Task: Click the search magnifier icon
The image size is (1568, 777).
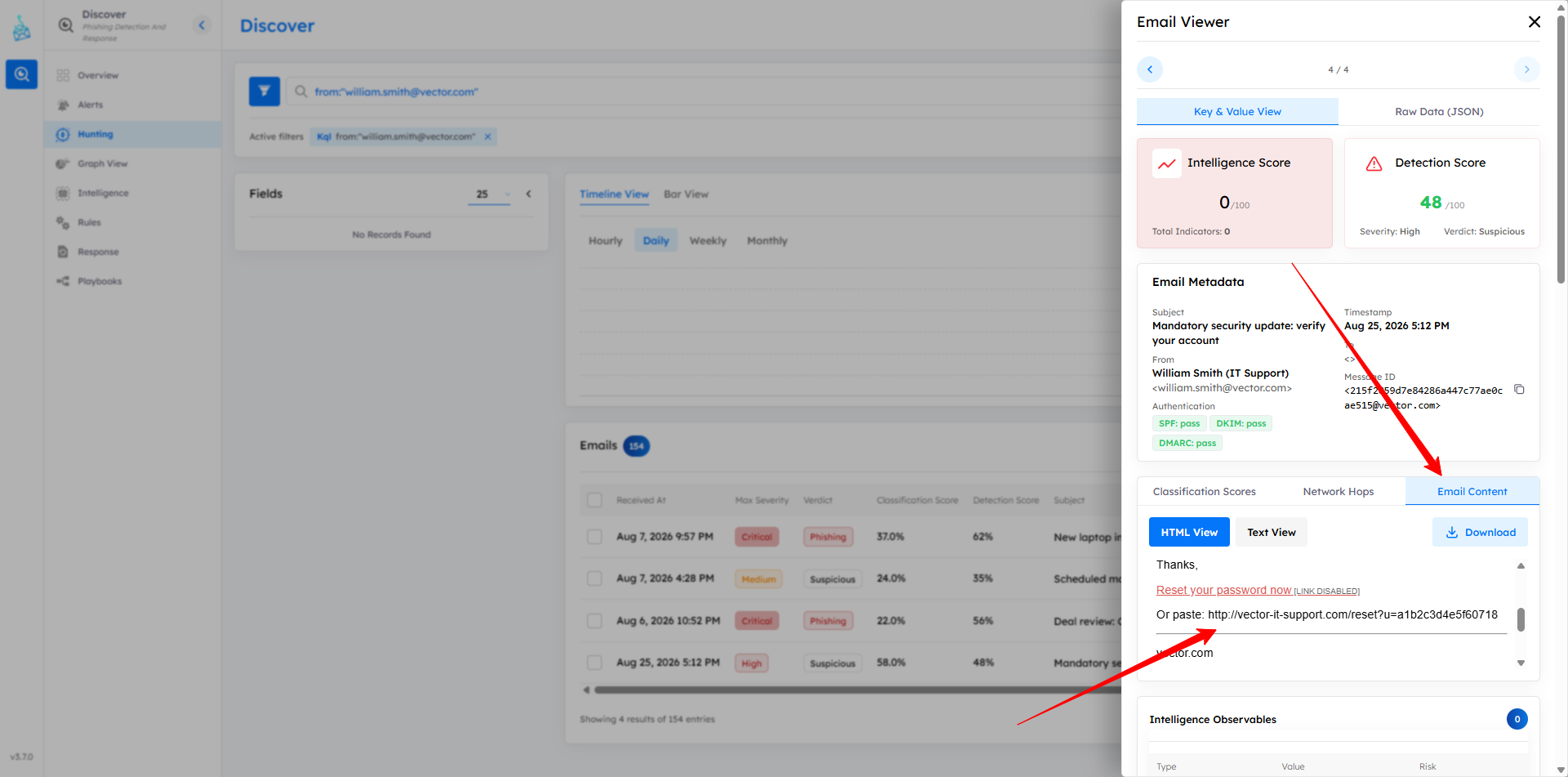Action: (301, 92)
